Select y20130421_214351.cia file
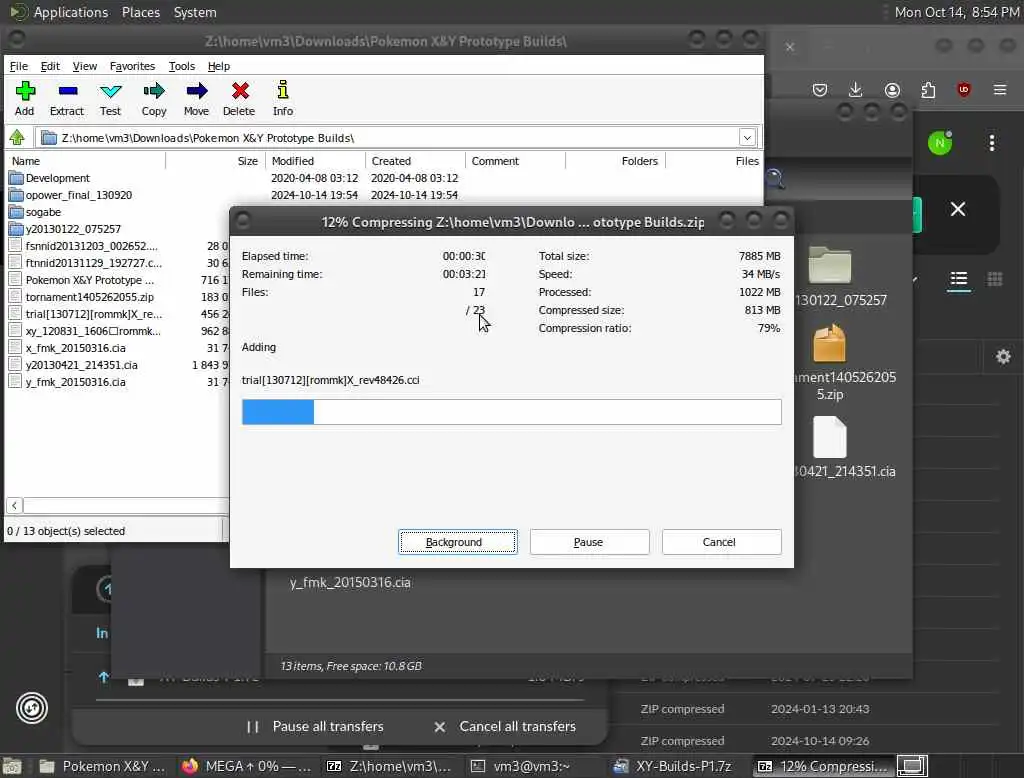The height and width of the screenshot is (778, 1024). click(x=82, y=365)
